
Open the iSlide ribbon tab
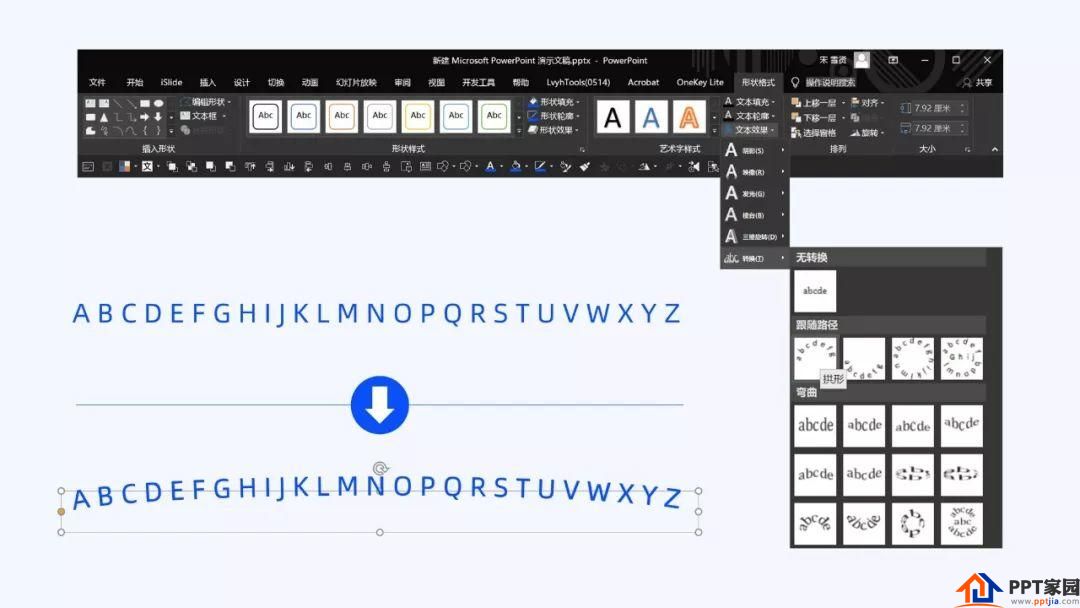click(172, 82)
